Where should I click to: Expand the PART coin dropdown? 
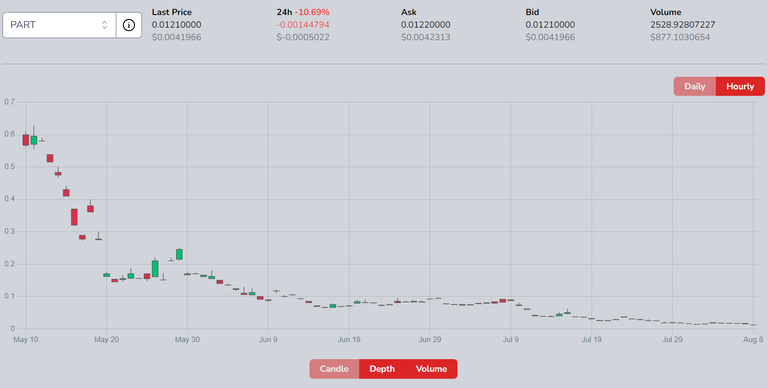59,25
